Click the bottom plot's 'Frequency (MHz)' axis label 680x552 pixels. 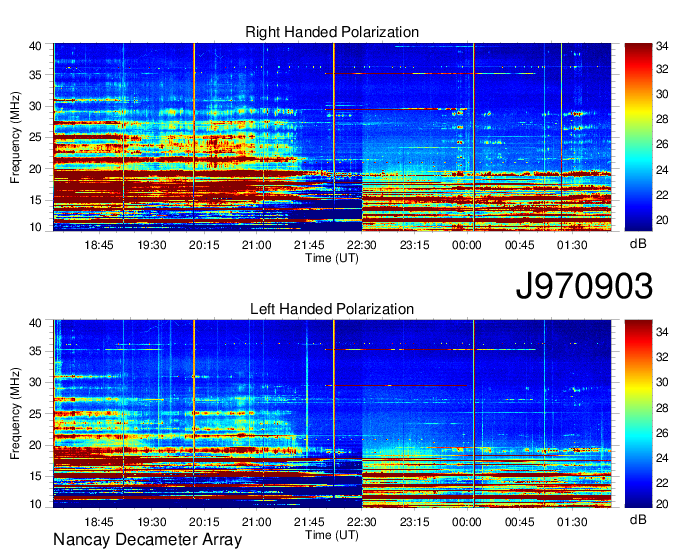point(15,414)
